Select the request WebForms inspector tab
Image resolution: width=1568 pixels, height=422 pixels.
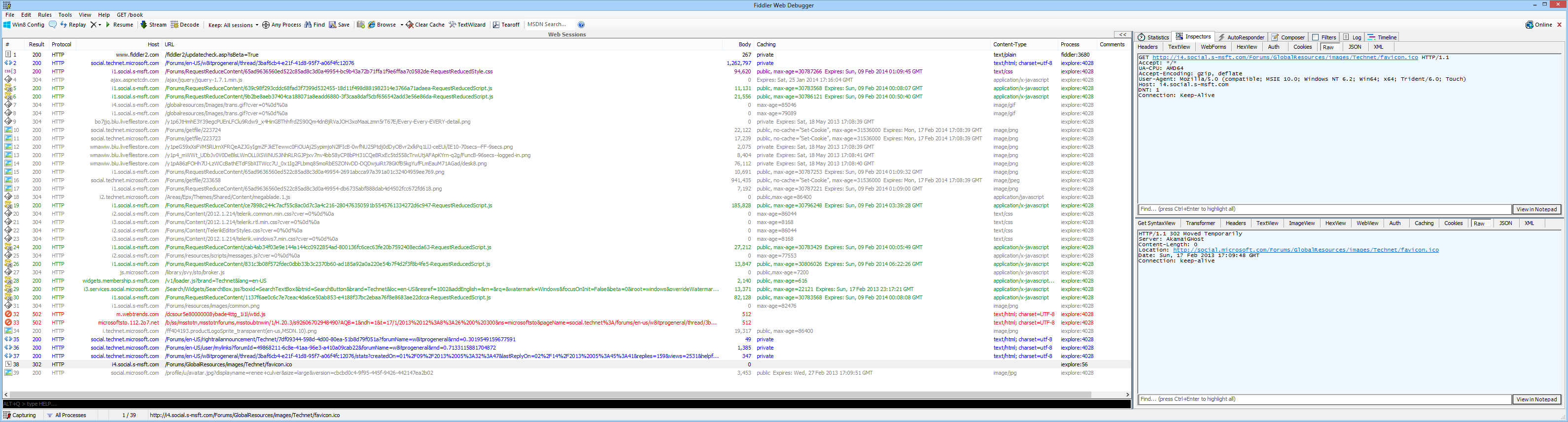click(x=1213, y=47)
